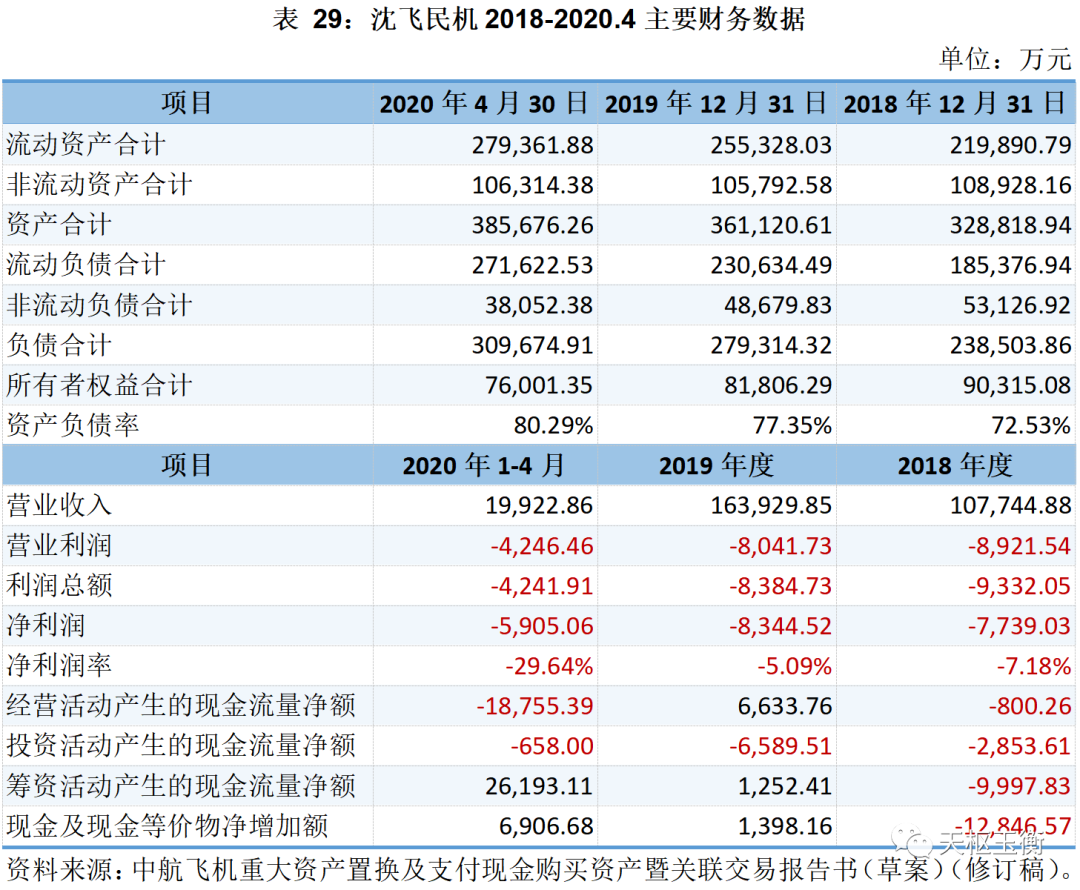Click the 营业收入 row label
1080x890 pixels.
(59, 505)
